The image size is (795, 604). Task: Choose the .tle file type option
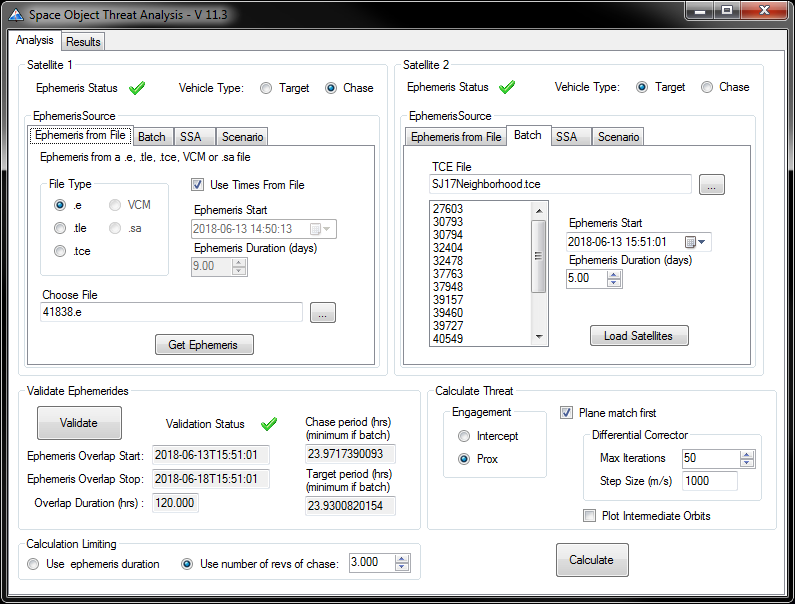(x=61, y=228)
